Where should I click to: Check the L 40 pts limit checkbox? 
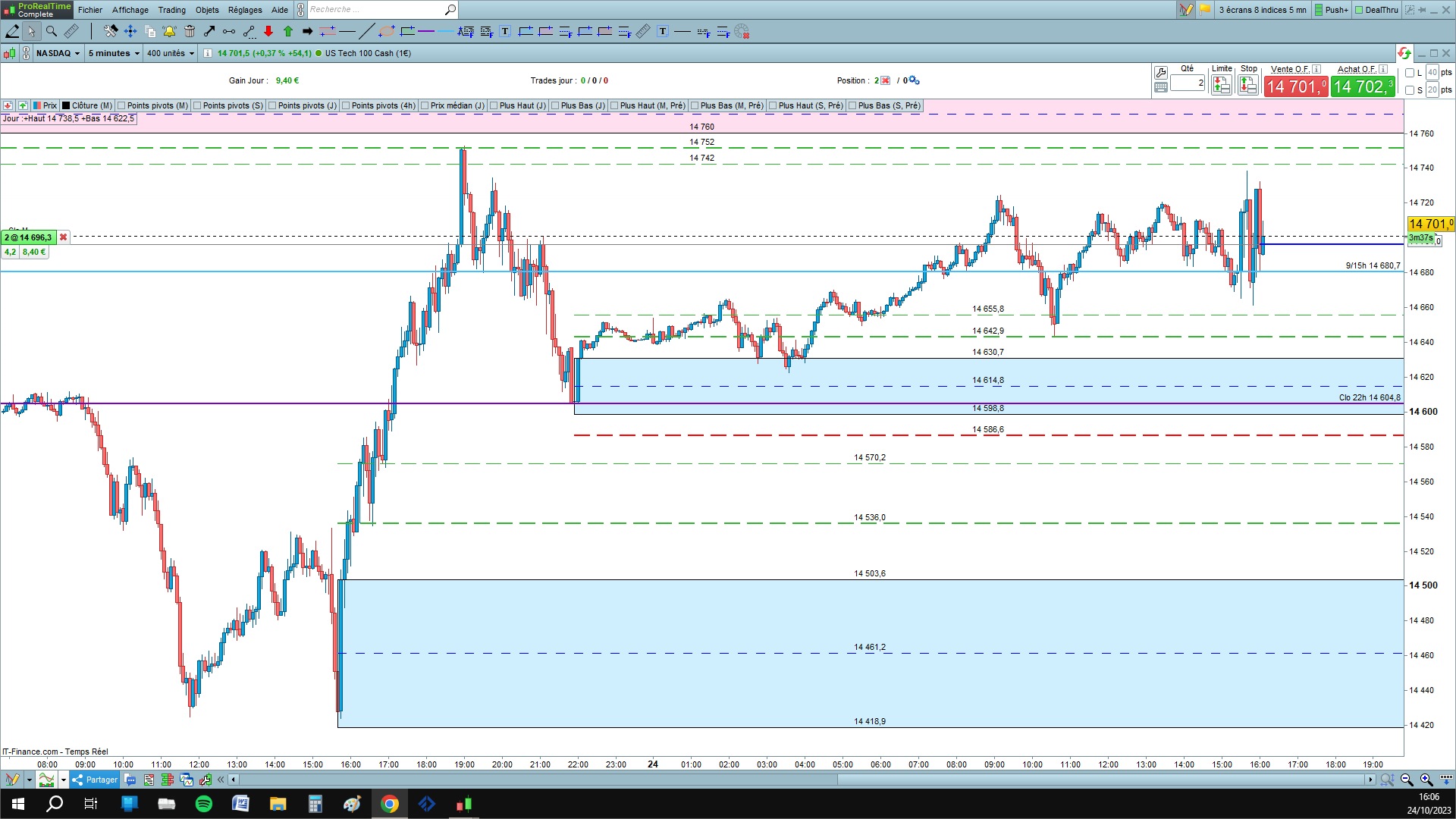point(1410,73)
